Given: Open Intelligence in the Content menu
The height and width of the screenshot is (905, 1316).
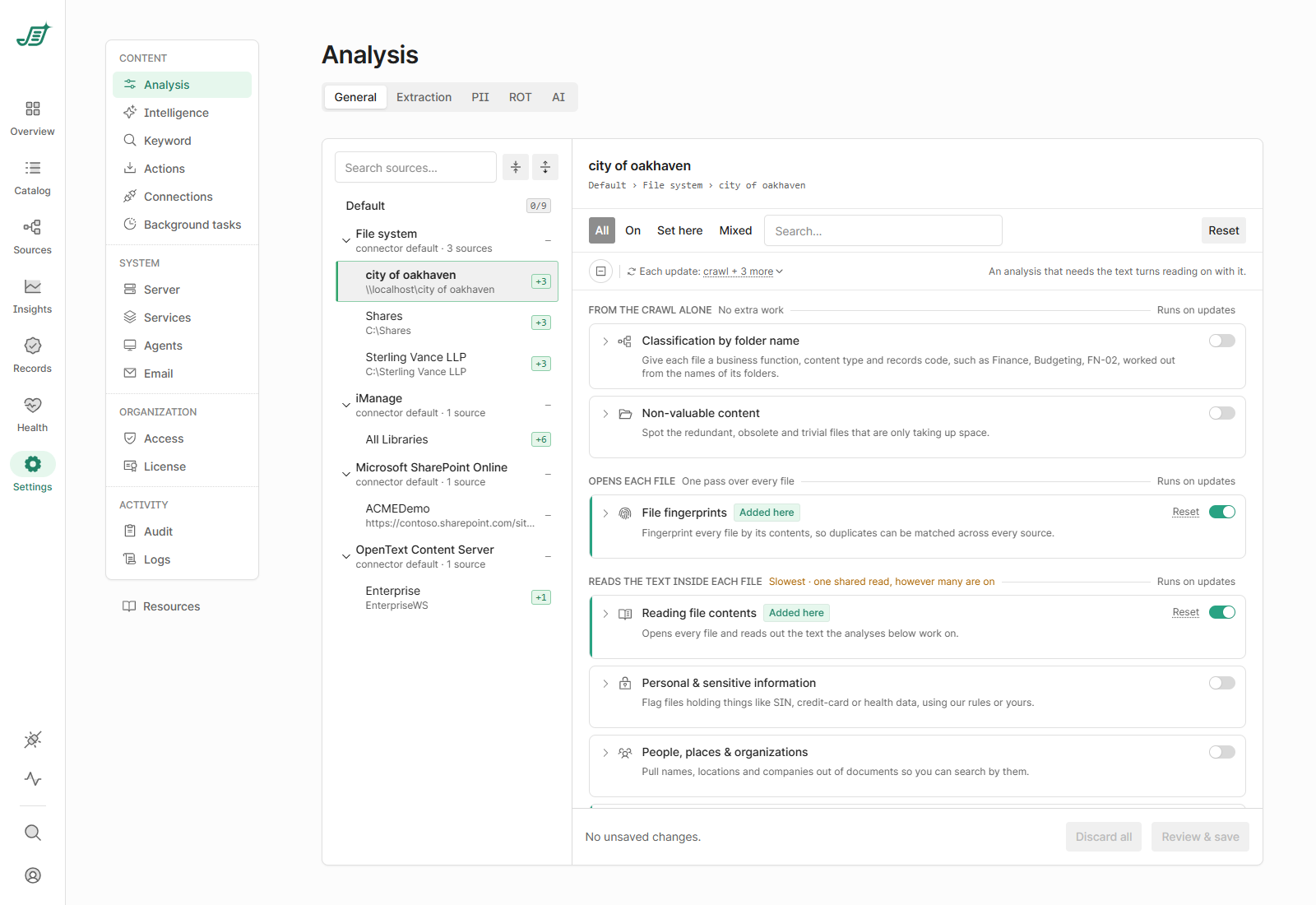Looking at the screenshot, I should click(x=182, y=113).
